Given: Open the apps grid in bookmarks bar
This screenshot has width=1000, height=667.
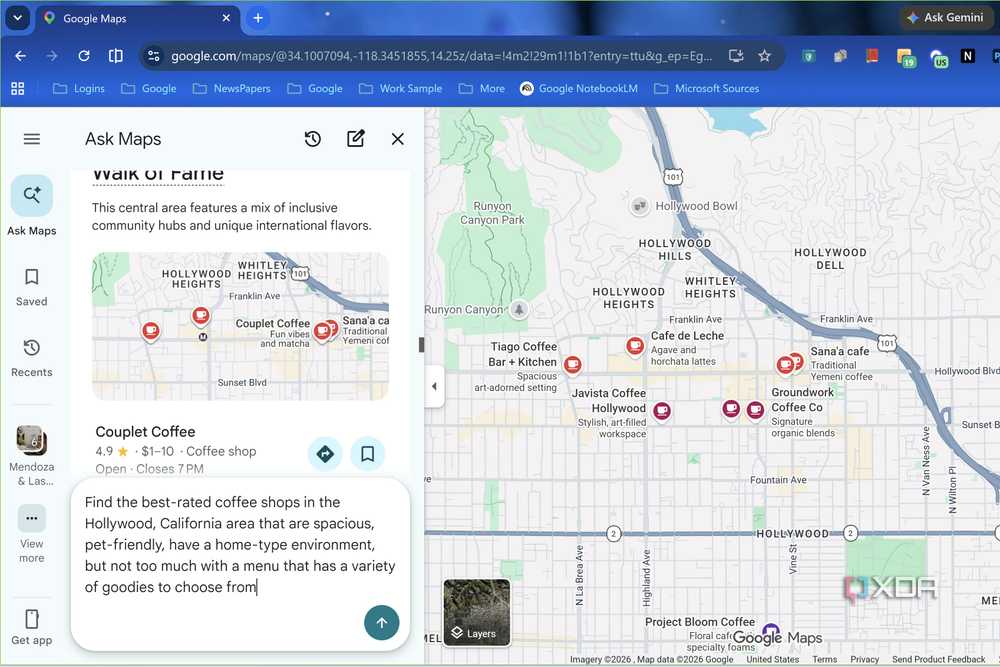Looking at the screenshot, I should (18, 89).
